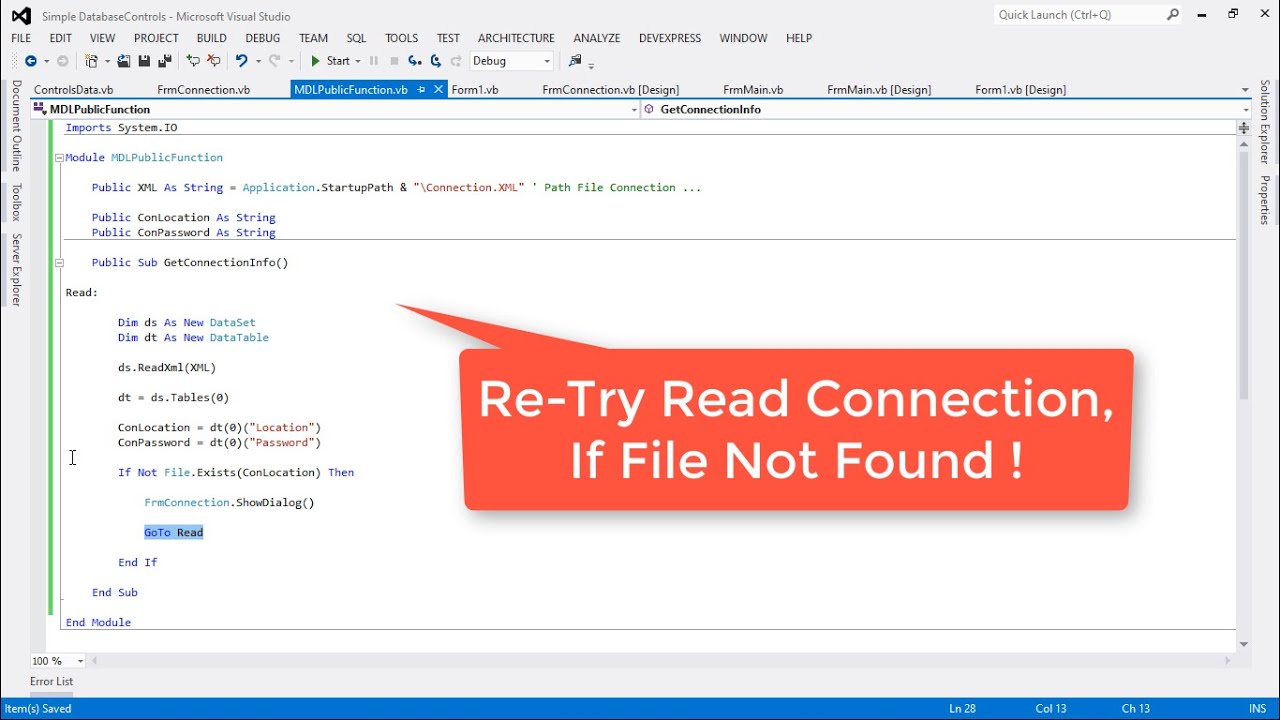Image resolution: width=1280 pixels, height=720 pixels.
Task: Click the Navigate Backward arrow icon
Action: click(x=31, y=61)
